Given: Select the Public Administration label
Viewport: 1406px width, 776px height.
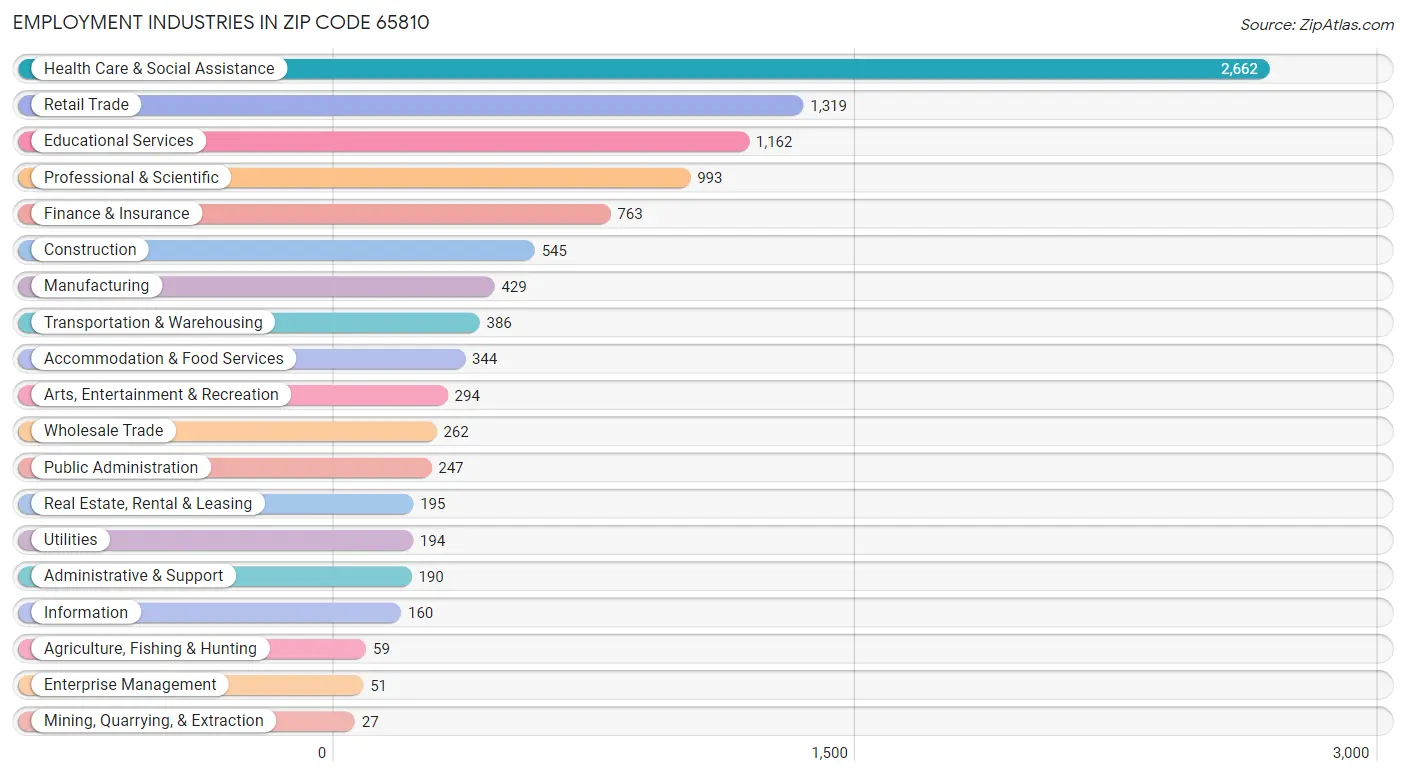Looking at the screenshot, I should pos(121,468).
